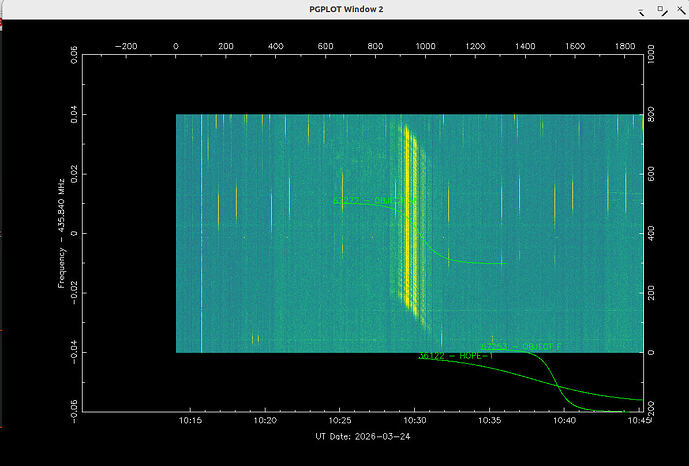Click the HOPE-1 satellite label
This screenshot has height=466, width=689.
(x=456, y=356)
